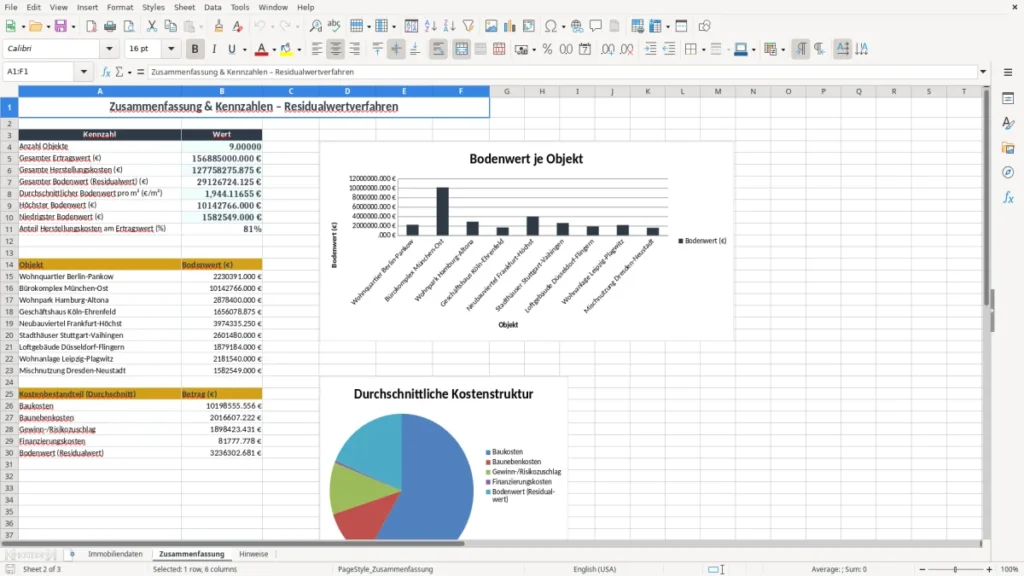This screenshot has height=576, width=1024.
Task: Open the font size dropdown next to 16 pt
Action: (x=171, y=49)
